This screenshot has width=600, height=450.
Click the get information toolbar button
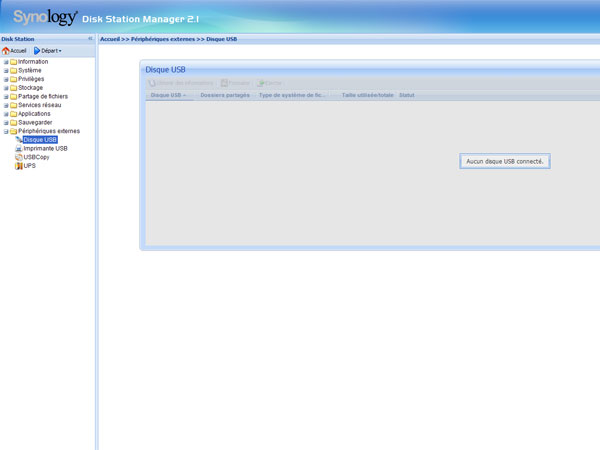[181, 83]
